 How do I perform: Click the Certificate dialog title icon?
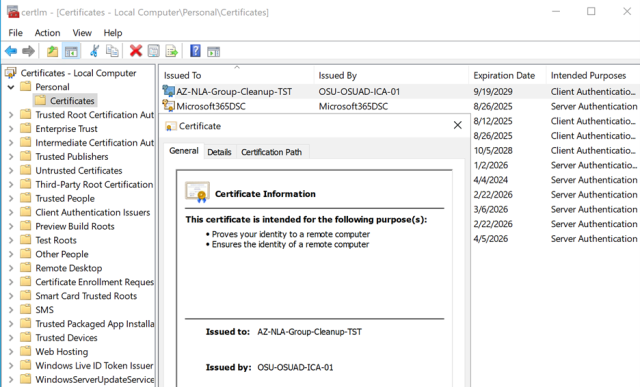click(x=171, y=126)
